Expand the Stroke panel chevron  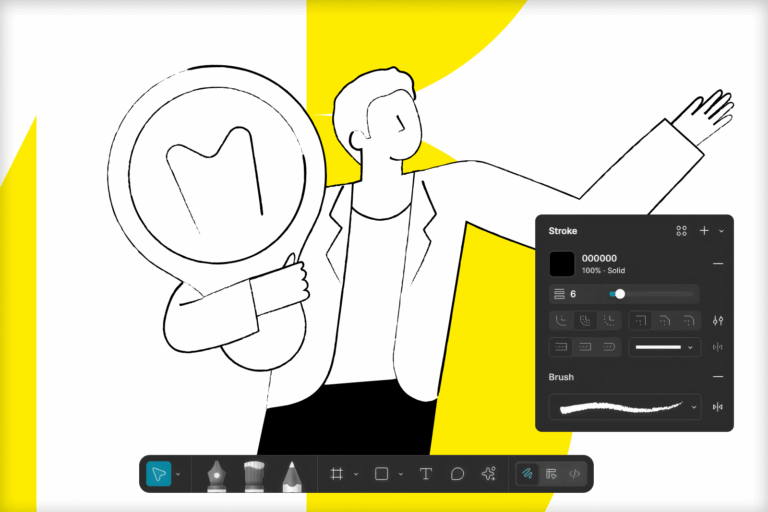click(x=721, y=231)
